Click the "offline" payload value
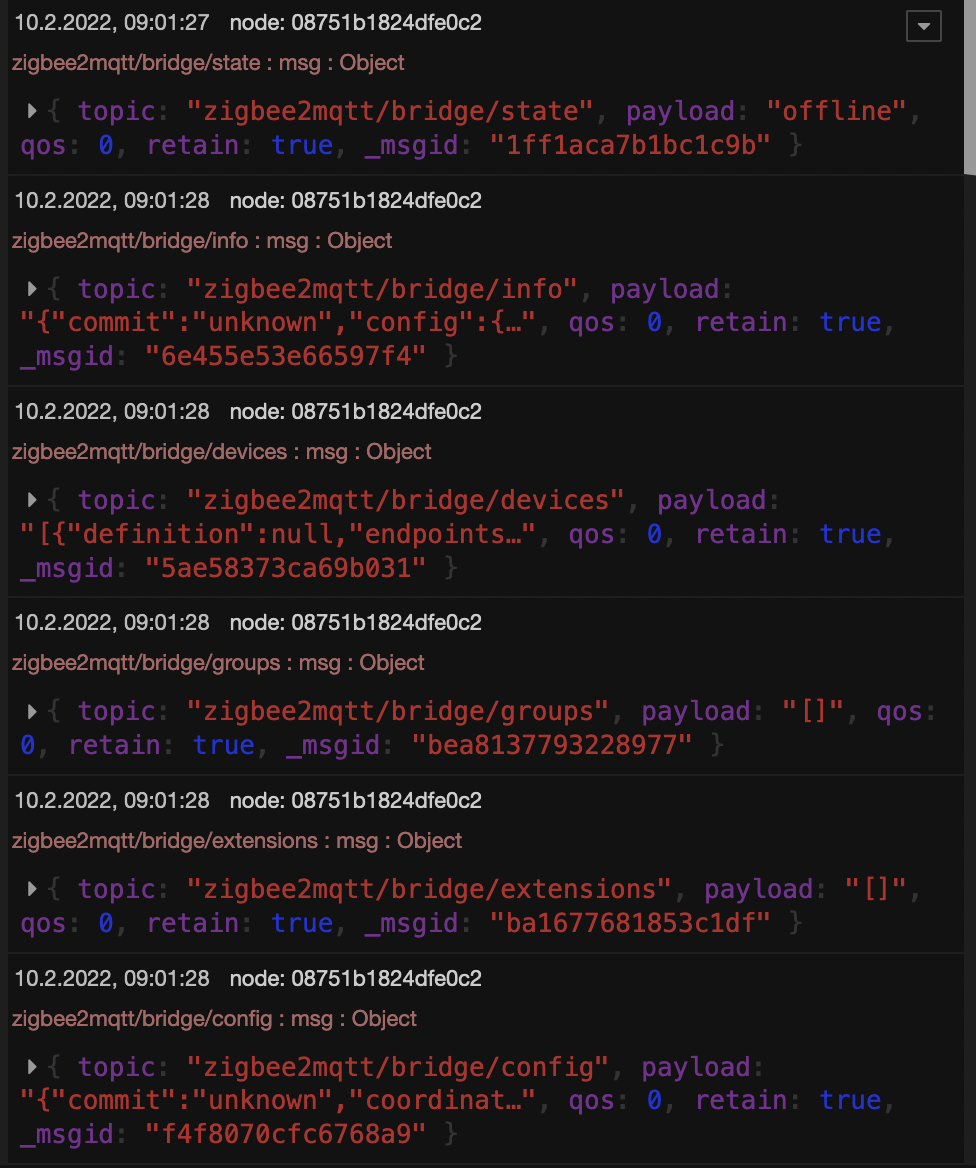This screenshot has height=1168, width=976. coord(836,111)
